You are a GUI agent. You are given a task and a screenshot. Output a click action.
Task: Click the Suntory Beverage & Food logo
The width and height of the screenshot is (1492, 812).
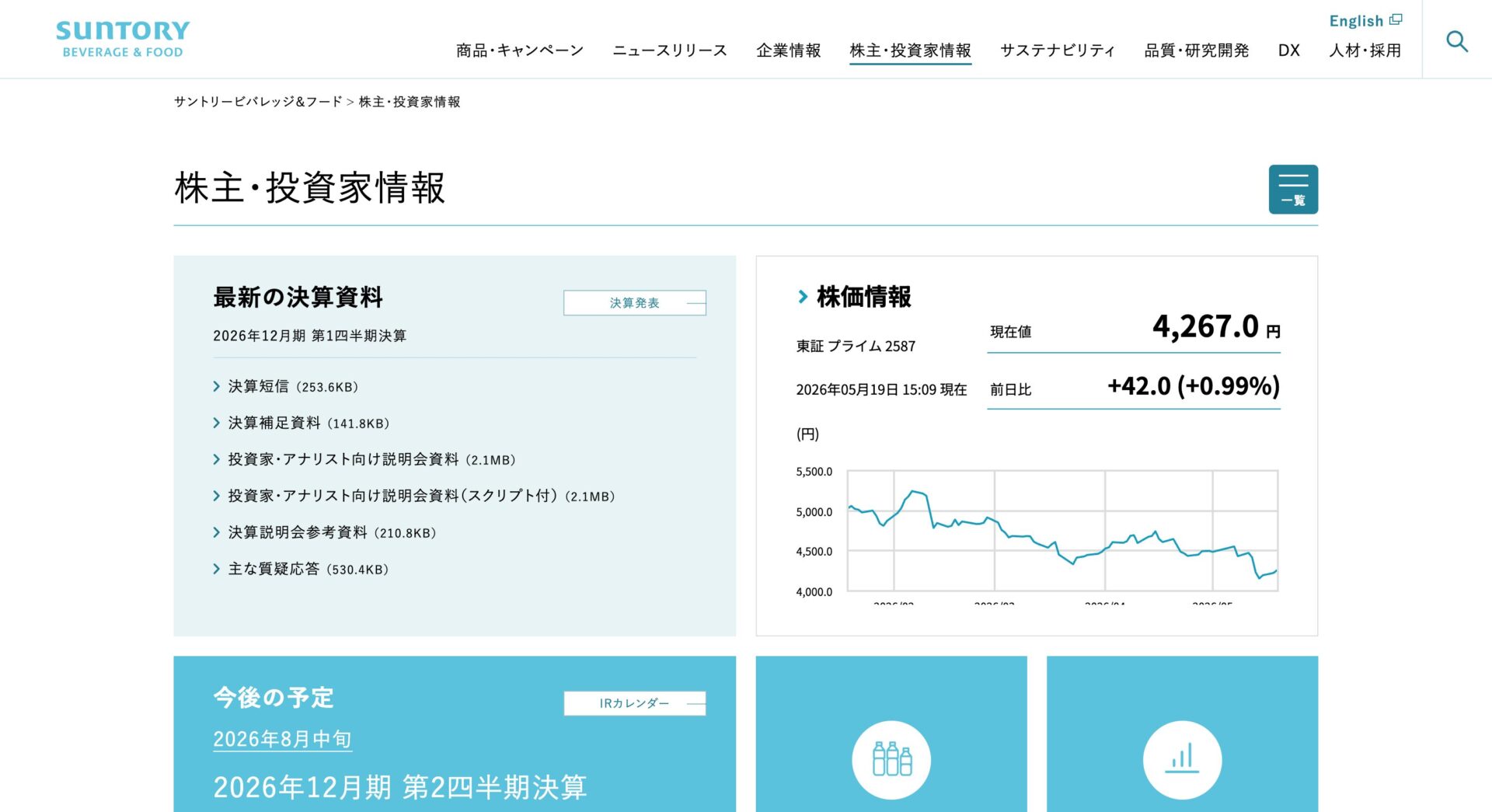tap(123, 40)
